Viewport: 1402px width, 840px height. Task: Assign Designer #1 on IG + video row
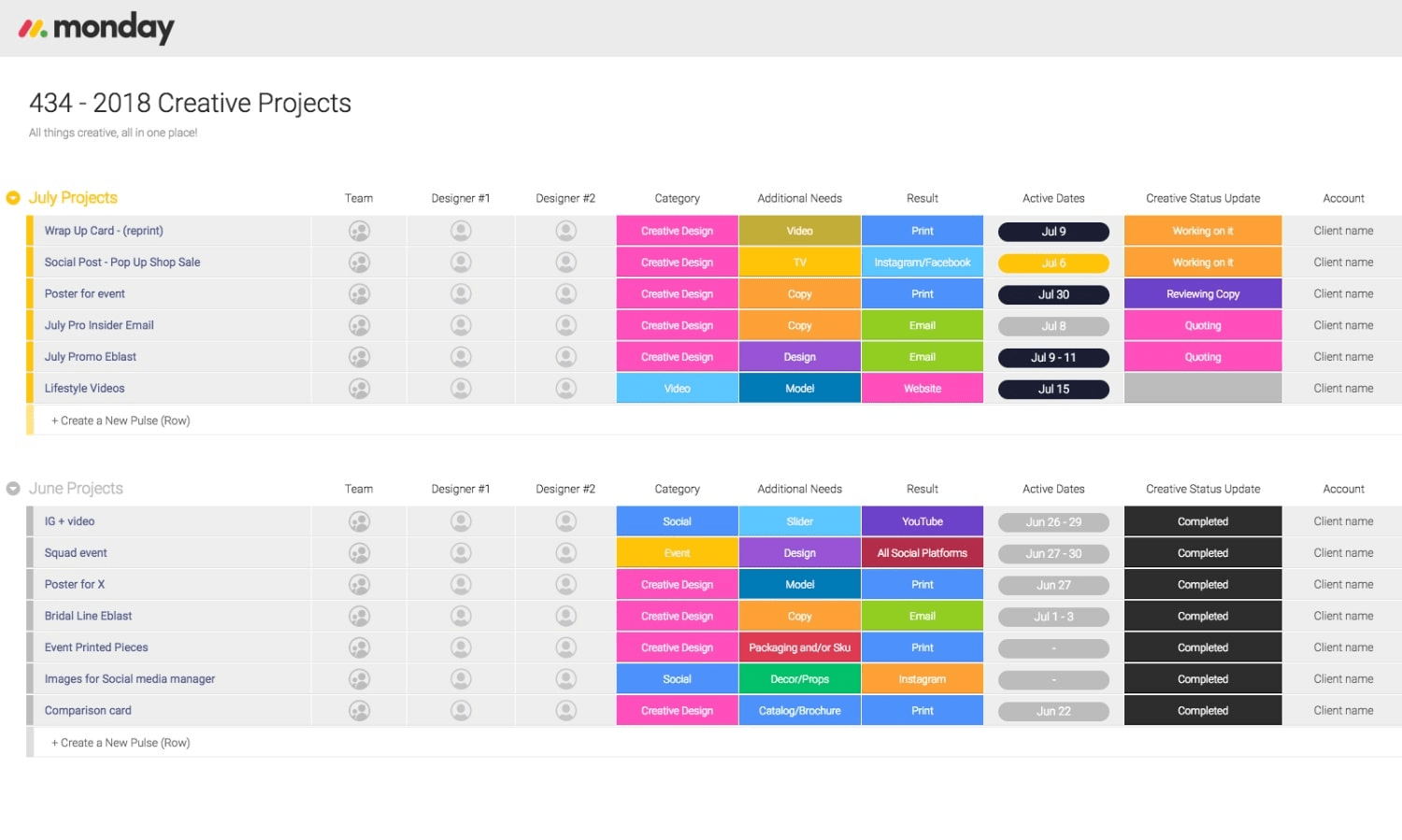coord(461,521)
